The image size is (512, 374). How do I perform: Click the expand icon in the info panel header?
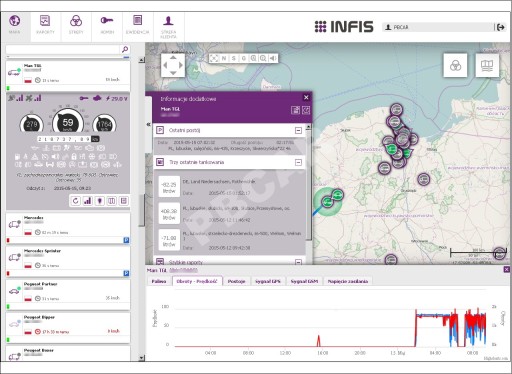click(306, 110)
